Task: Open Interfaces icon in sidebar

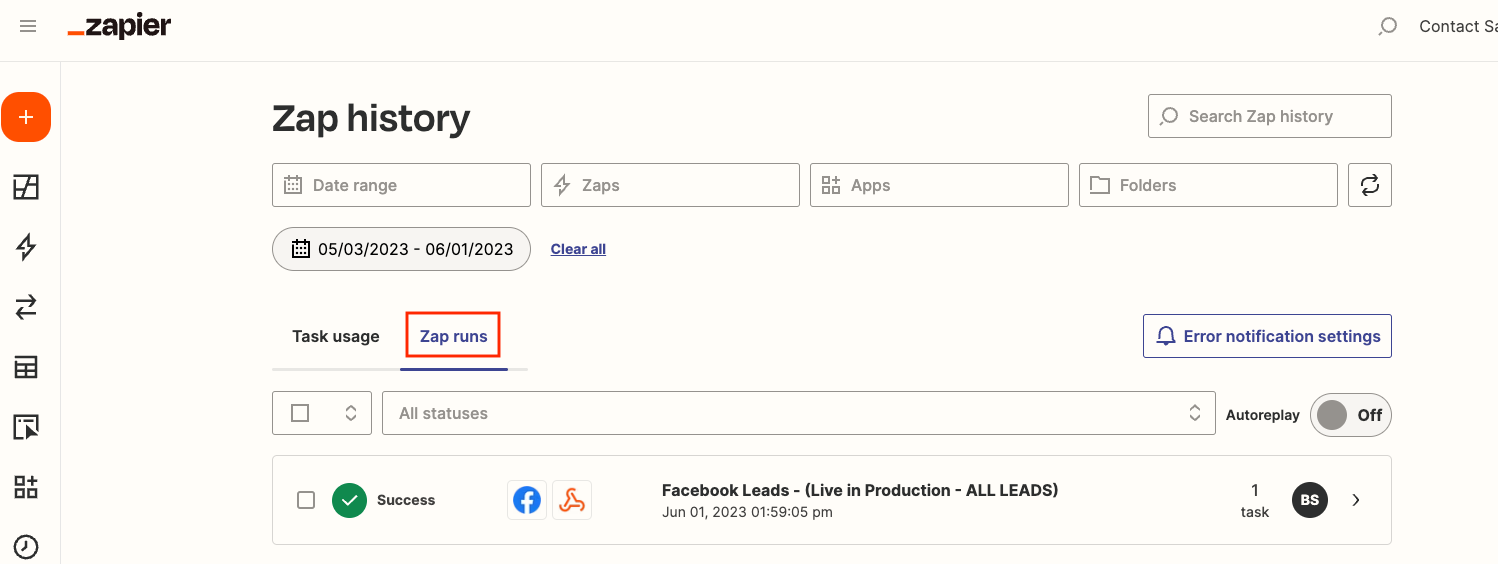Action: (26, 427)
